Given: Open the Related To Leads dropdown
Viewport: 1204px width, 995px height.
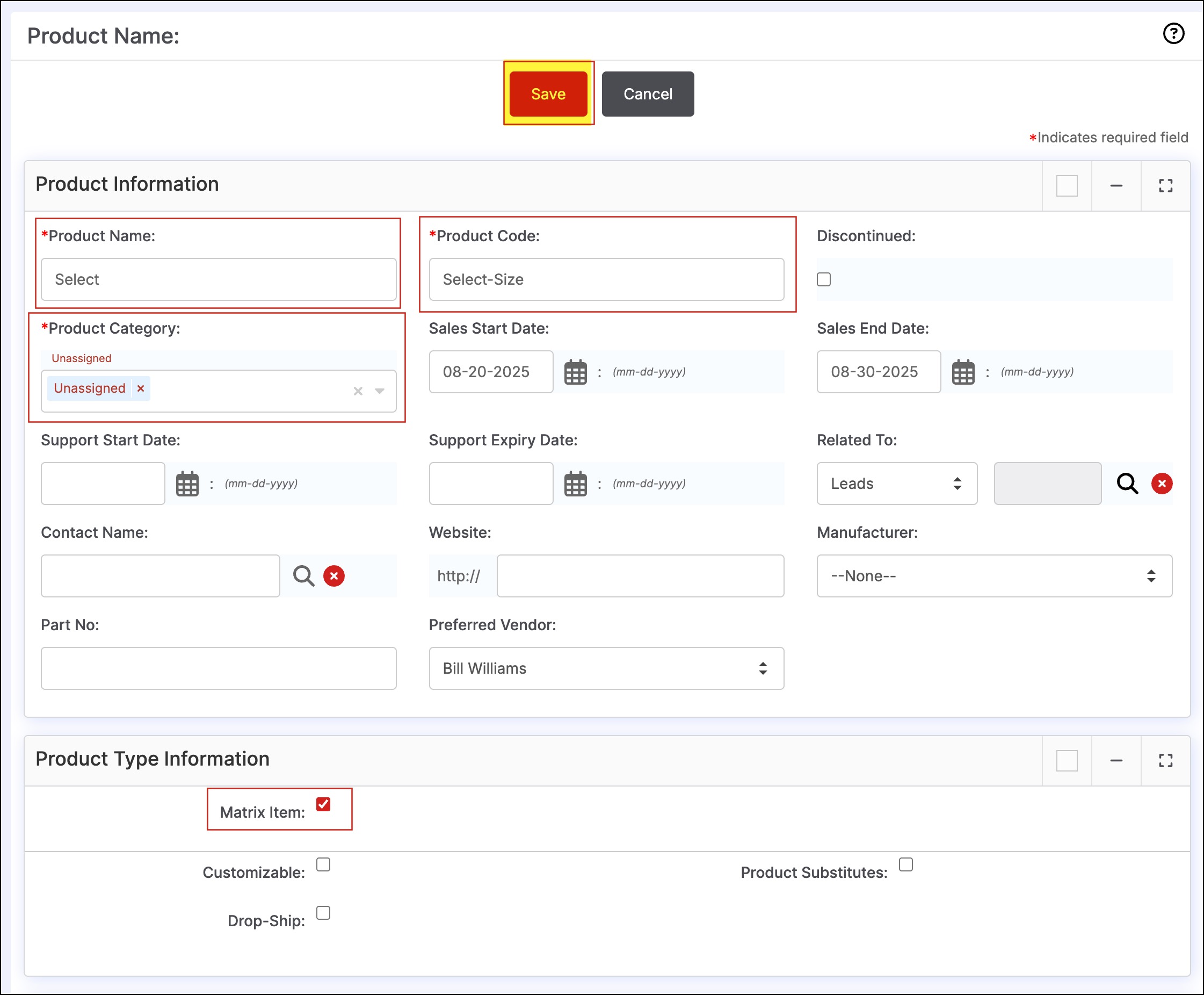Looking at the screenshot, I should 897,484.
